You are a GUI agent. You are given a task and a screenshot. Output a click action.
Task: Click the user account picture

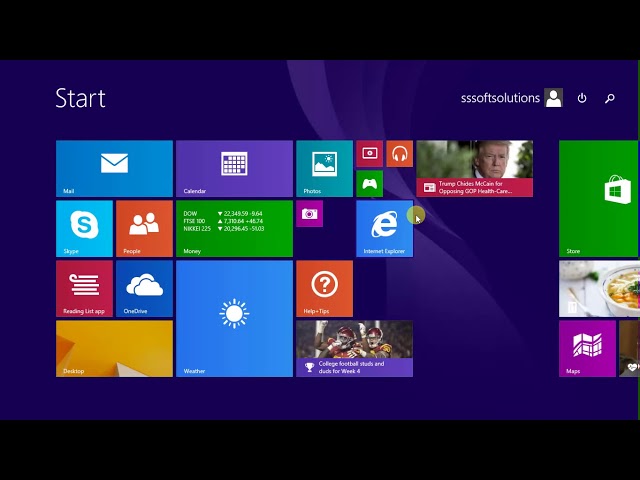[x=553, y=98]
